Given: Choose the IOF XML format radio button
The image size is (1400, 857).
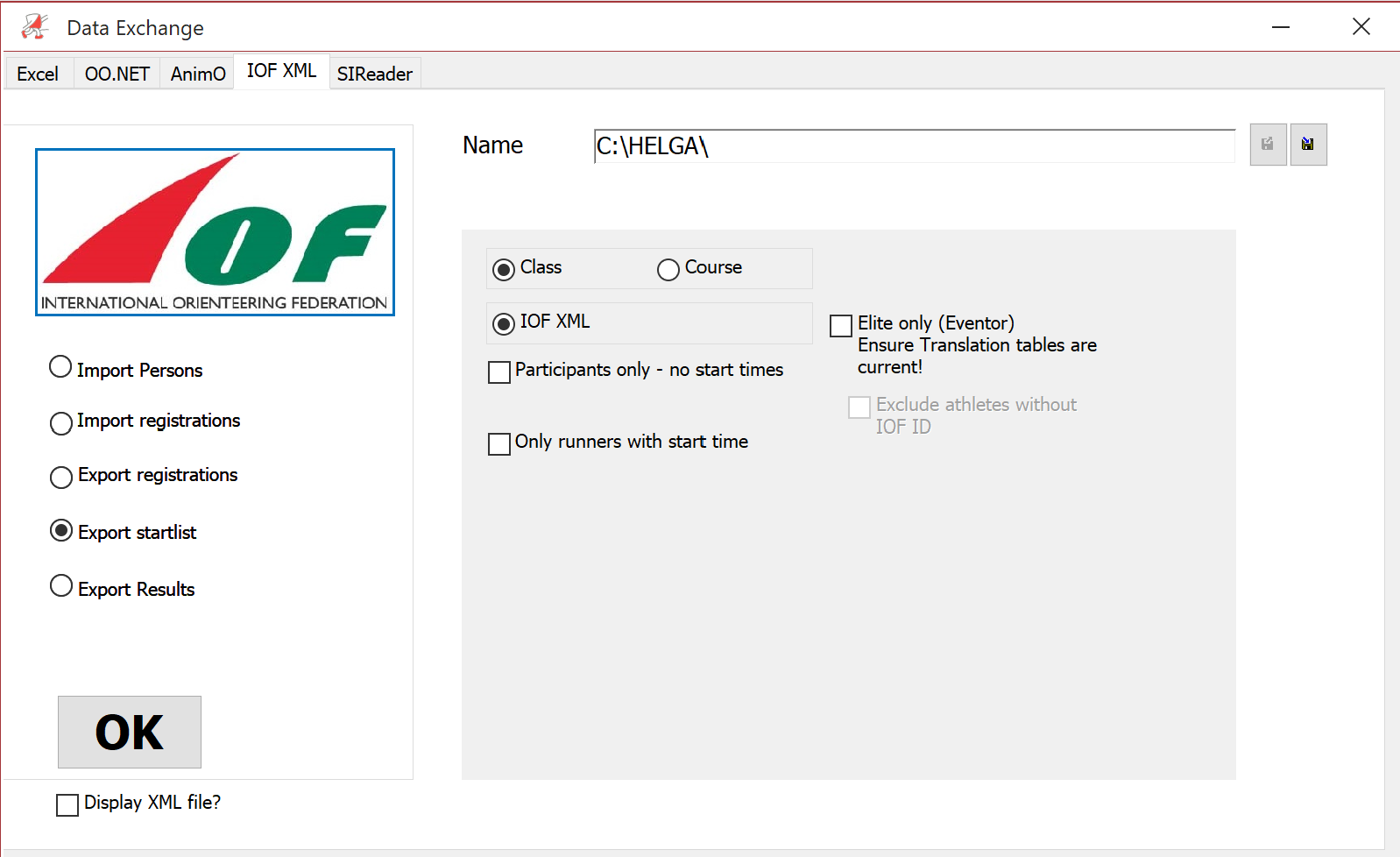Looking at the screenshot, I should click(504, 324).
